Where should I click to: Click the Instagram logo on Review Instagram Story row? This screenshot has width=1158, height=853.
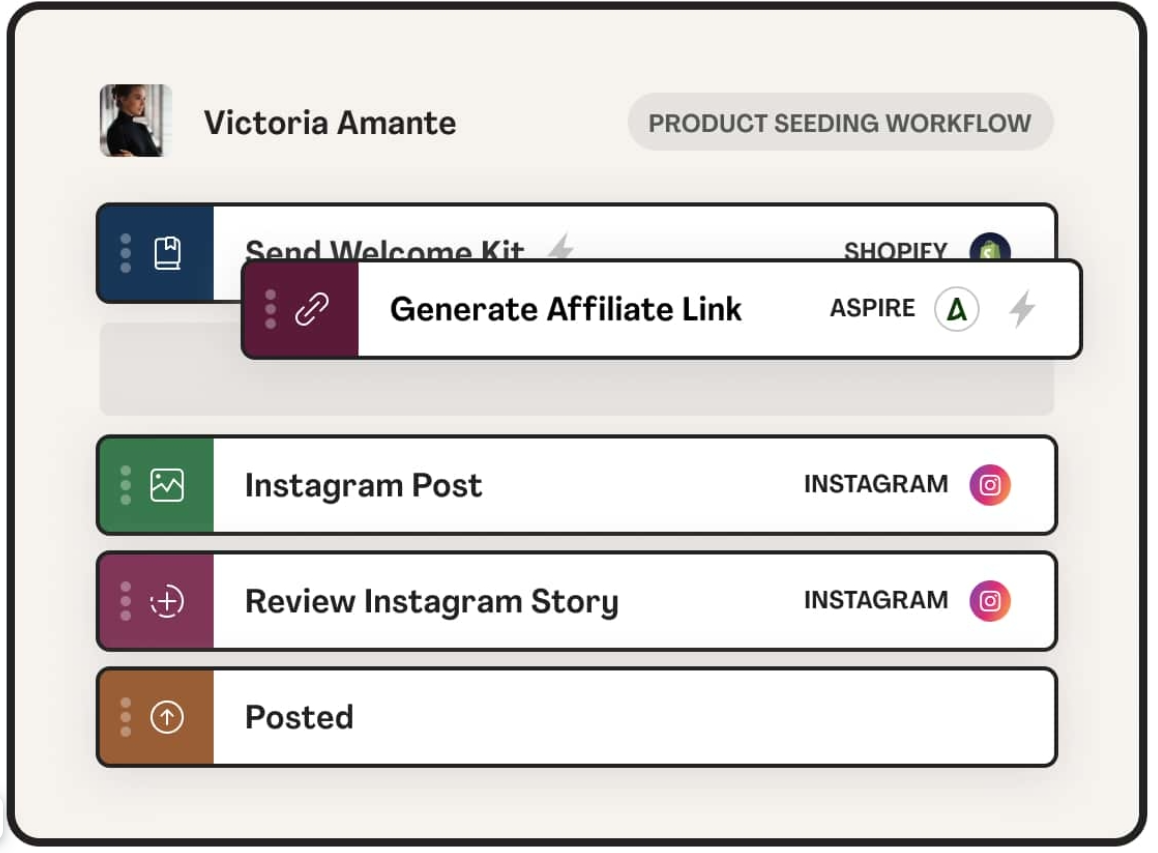[x=990, y=601]
